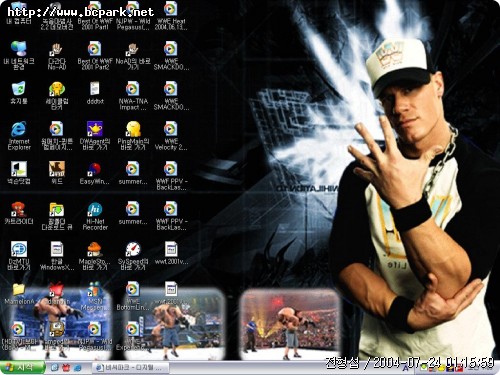Select the Best Of WWF 2001 Part1 file
The height and width of the screenshot is (375, 500).
click(95, 15)
